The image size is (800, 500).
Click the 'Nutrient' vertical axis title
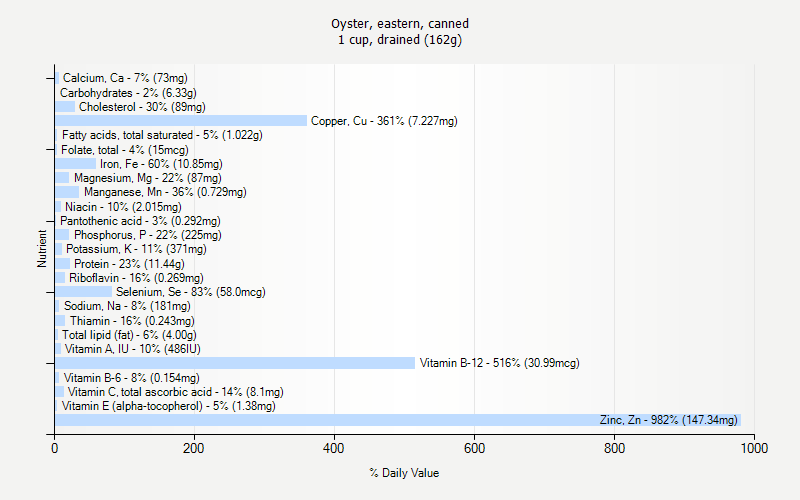coord(42,249)
